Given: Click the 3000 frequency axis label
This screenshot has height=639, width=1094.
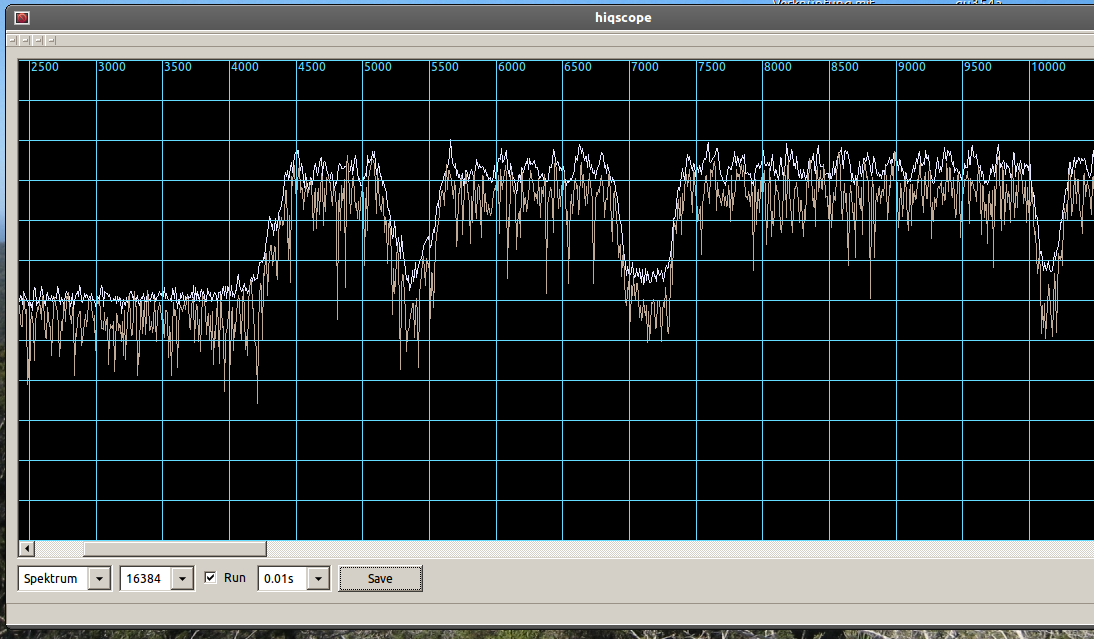Looking at the screenshot, I should pyautogui.click(x=112, y=67).
